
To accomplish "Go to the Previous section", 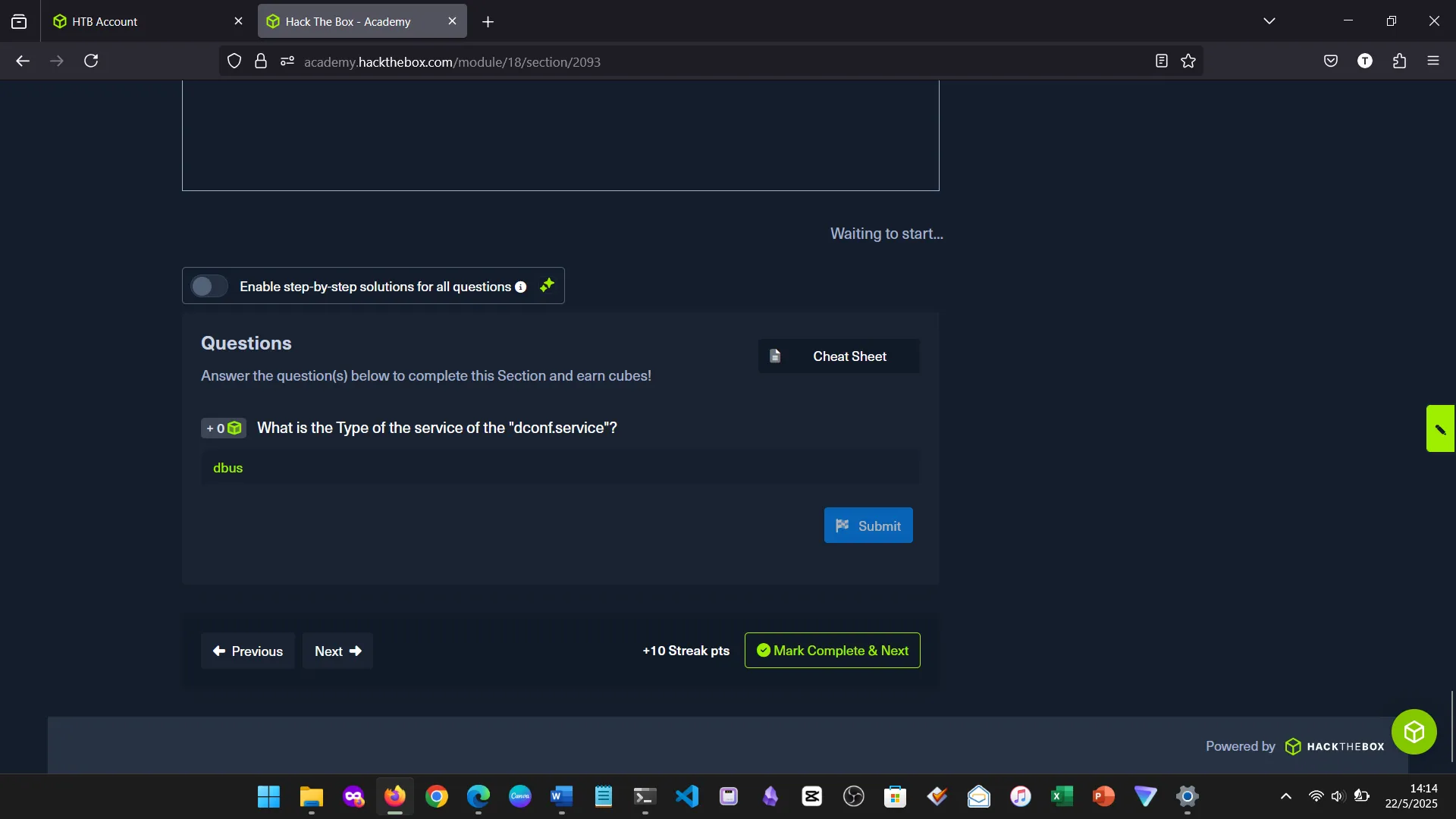I will tap(247, 651).
